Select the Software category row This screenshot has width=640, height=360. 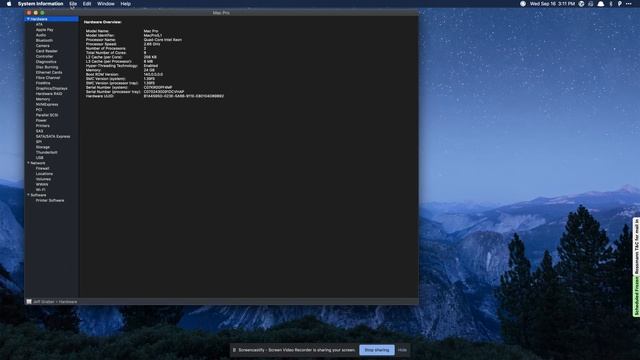tap(52, 195)
